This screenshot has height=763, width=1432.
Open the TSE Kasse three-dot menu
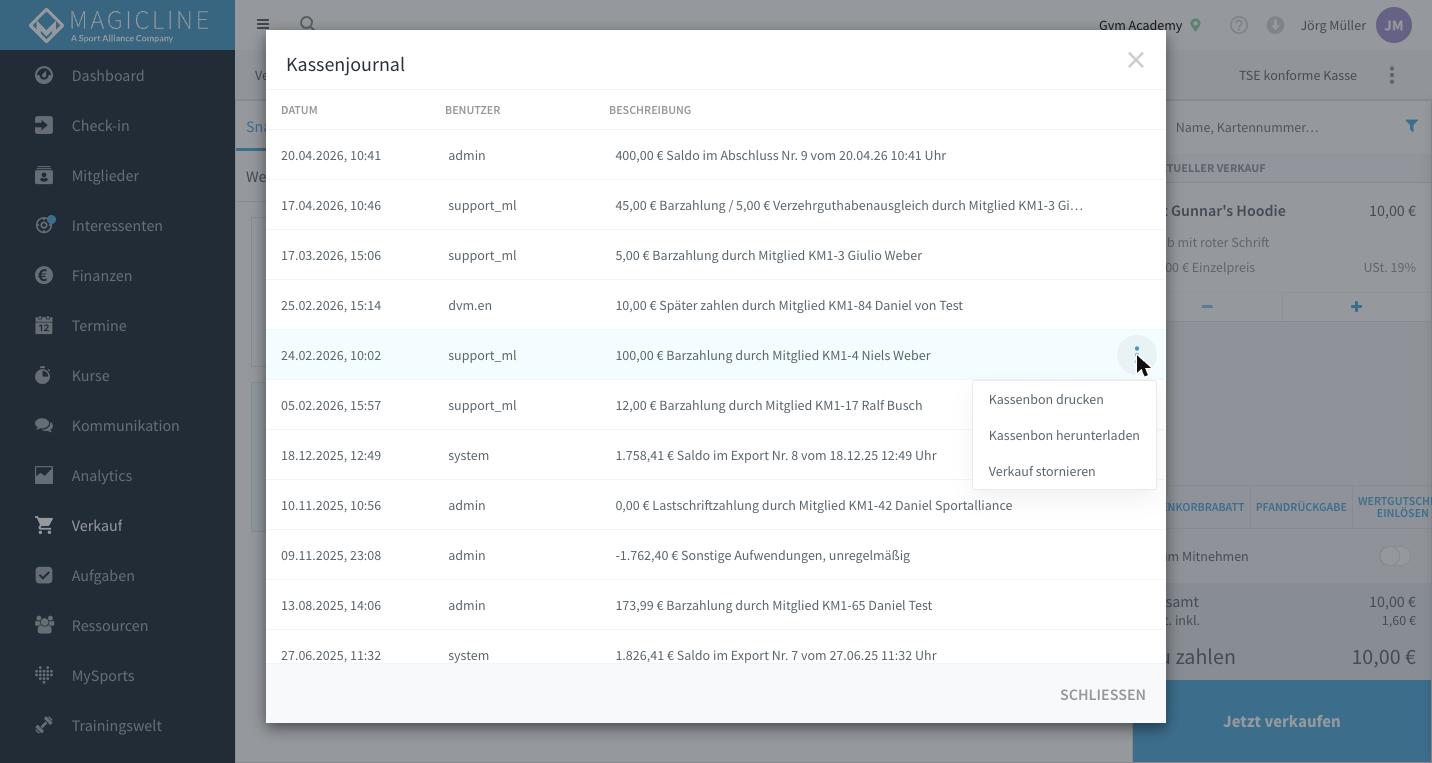pyautogui.click(x=1392, y=75)
